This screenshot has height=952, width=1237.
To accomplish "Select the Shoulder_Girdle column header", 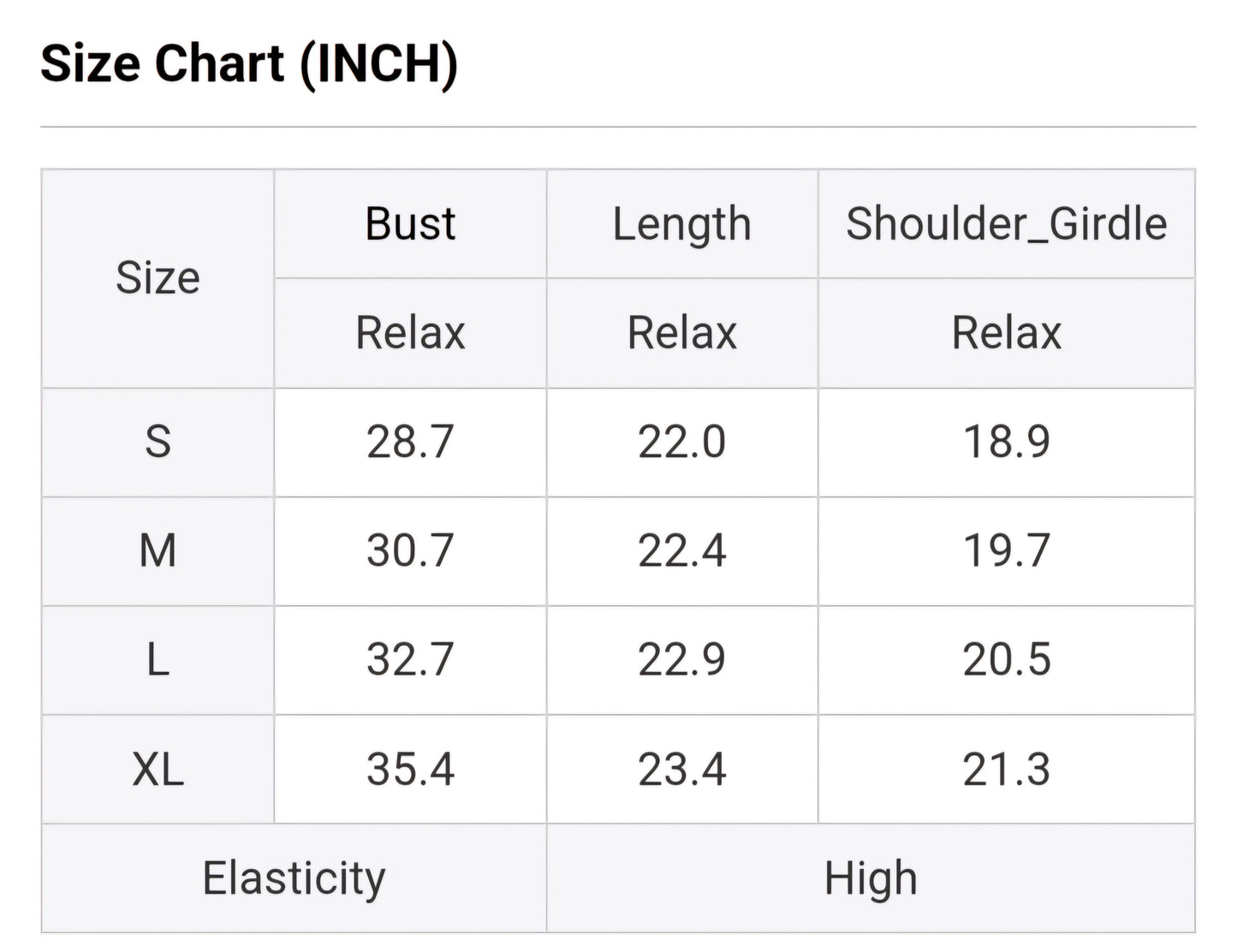I will tap(1006, 224).
